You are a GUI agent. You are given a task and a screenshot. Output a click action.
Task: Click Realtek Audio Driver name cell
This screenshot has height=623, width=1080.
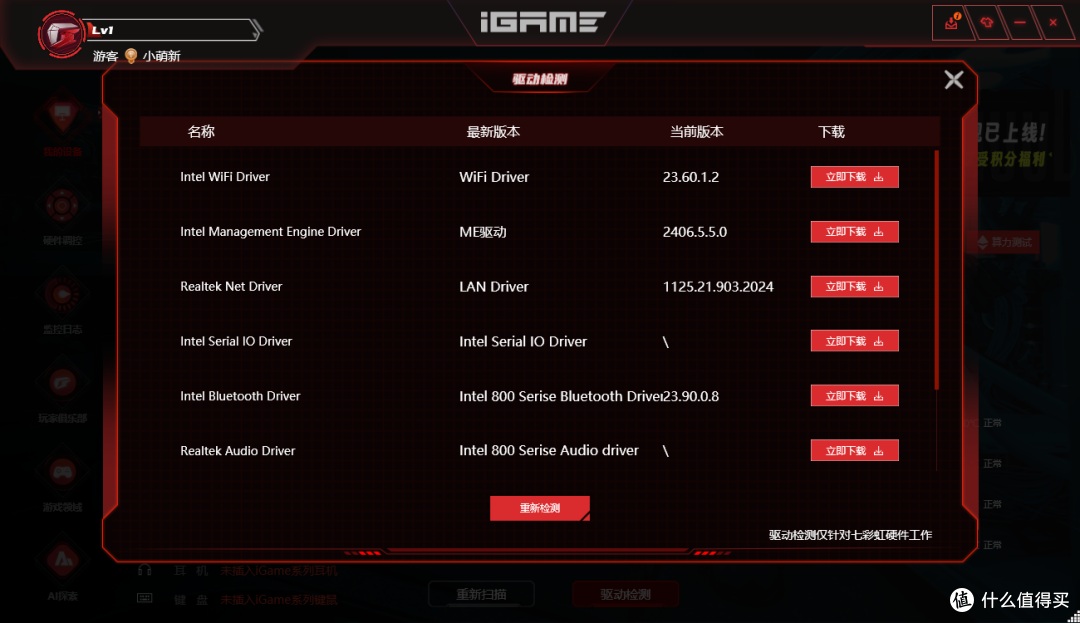tap(237, 450)
